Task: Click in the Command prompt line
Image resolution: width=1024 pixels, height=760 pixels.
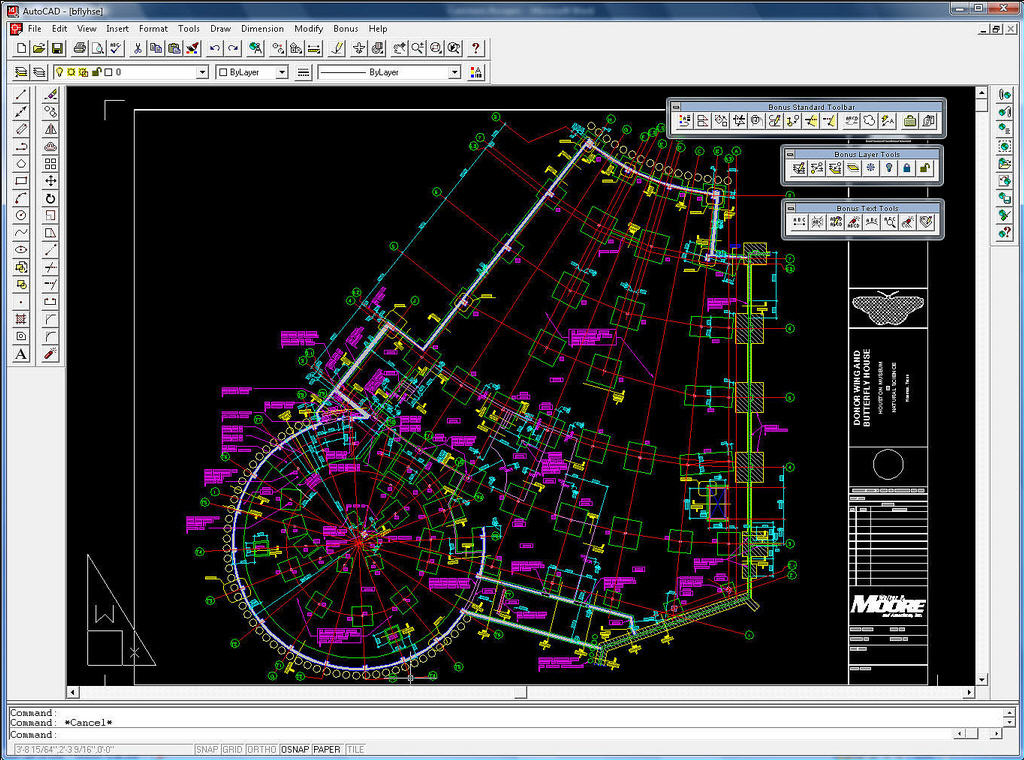Action: pyautogui.click(x=480, y=735)
